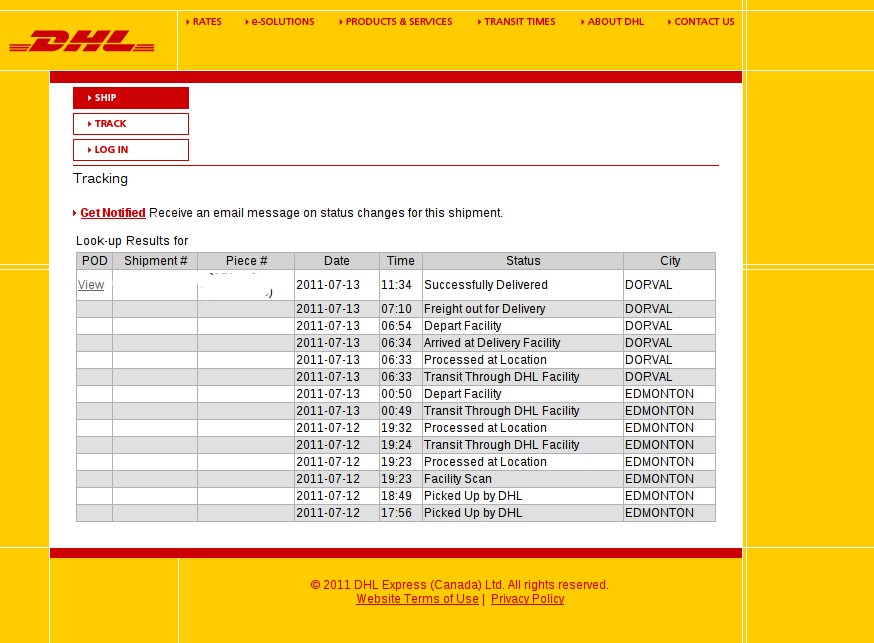View the proof of delivery link
The image size is (874, 643).
[91, 285]
